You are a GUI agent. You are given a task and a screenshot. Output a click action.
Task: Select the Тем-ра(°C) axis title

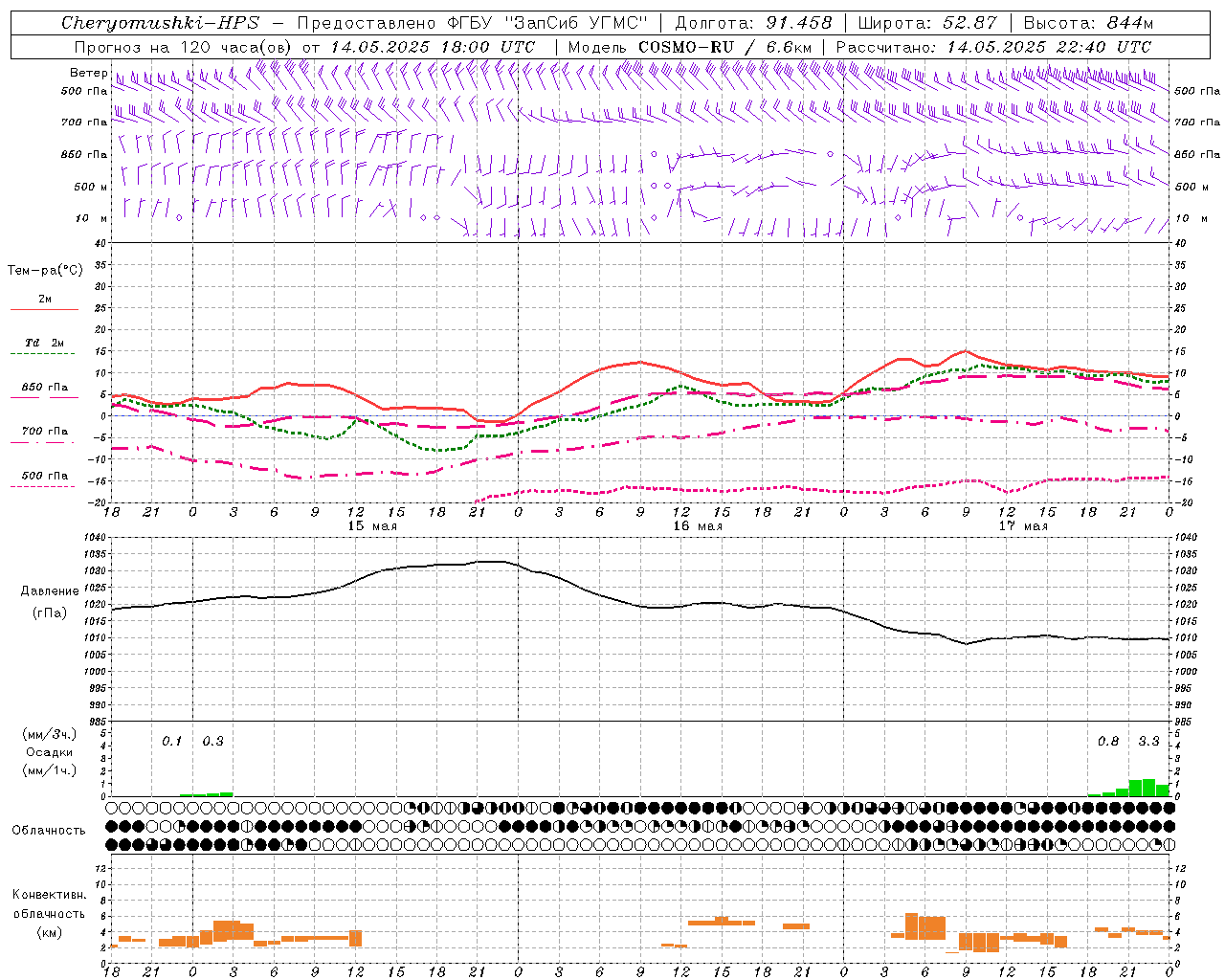click(x=45, y=270)
